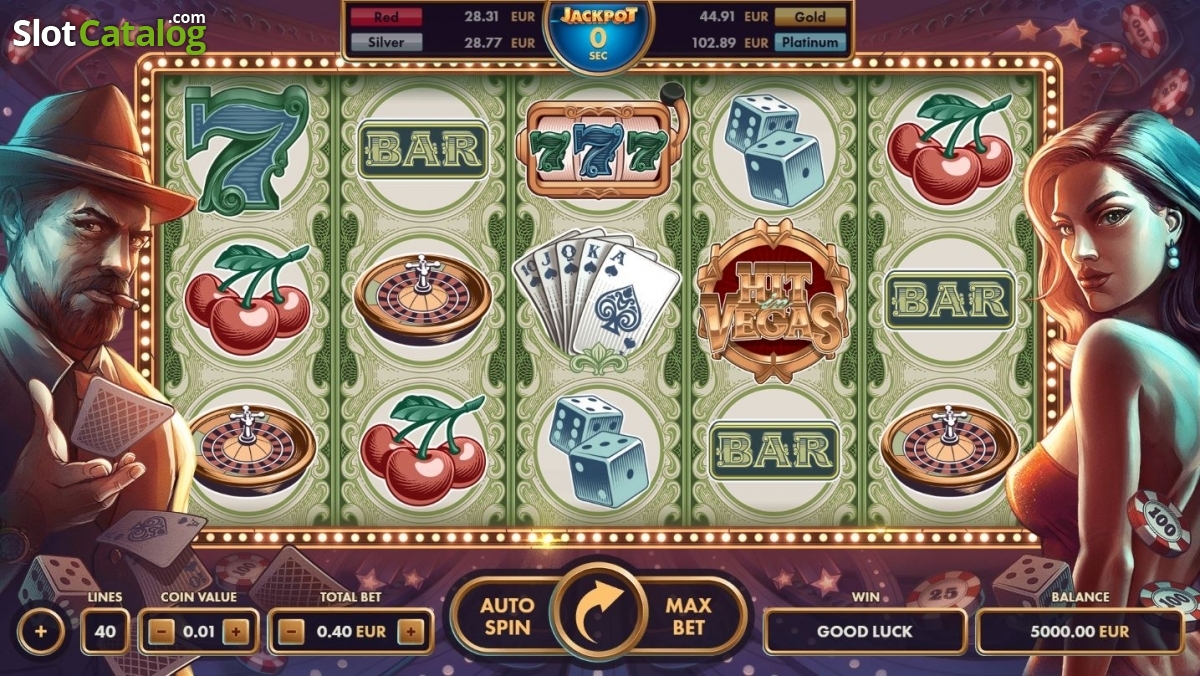Viewport: 1200px width, 676px height.
Task: Lower total bet using minus button
Action: pos(290,632)
